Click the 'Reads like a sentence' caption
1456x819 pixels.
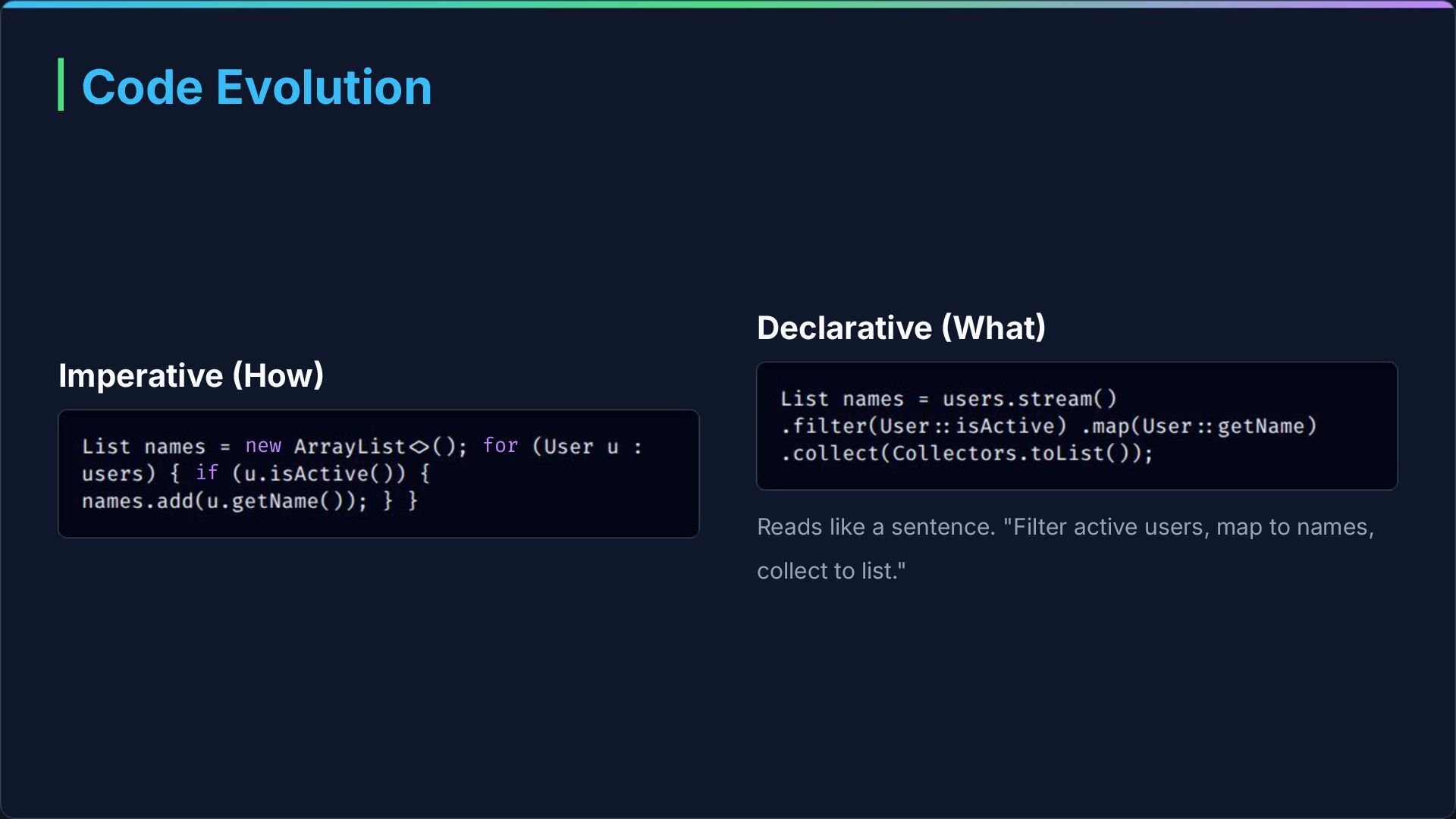pos(876,527)
